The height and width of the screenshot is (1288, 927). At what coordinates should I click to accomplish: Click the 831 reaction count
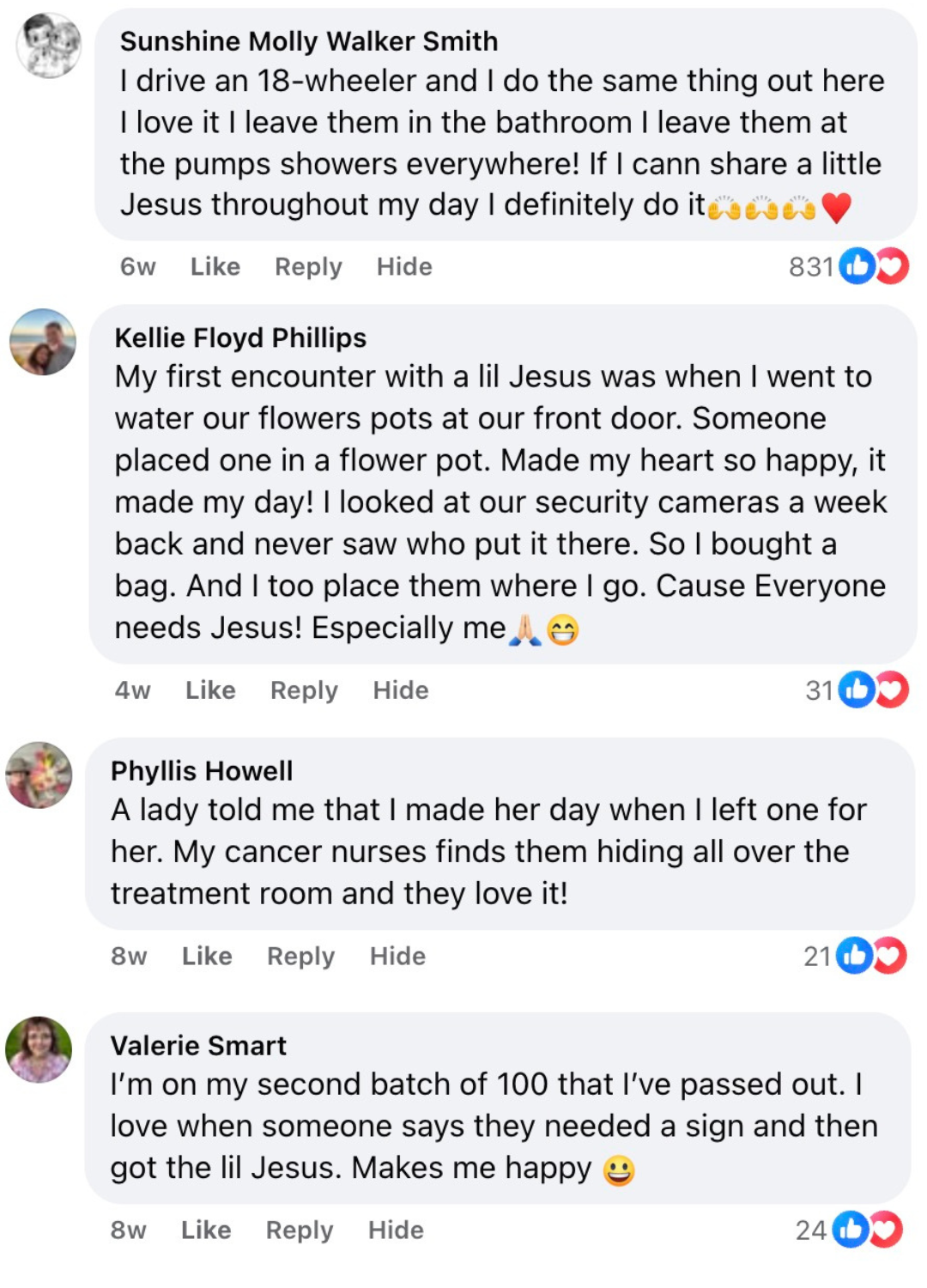pyautogui.click(x=810, y=267)
